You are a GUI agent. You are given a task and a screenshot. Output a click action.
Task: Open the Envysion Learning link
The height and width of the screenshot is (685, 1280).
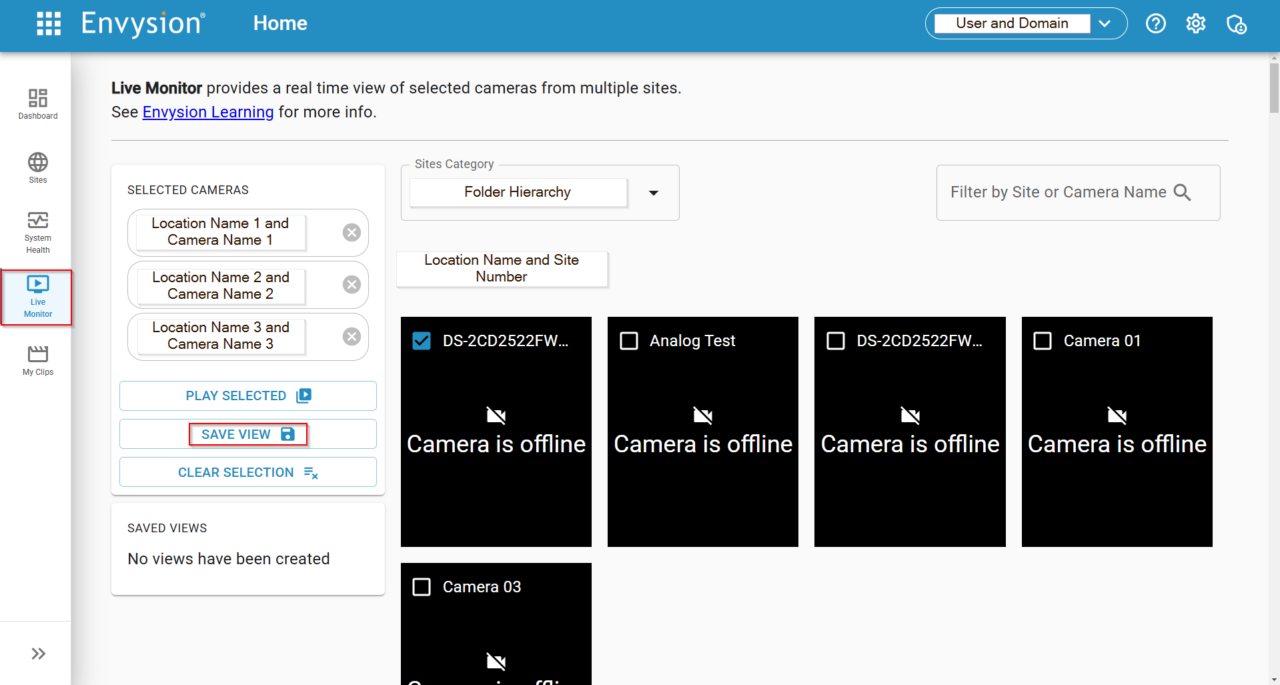click(x=207, y=112)
